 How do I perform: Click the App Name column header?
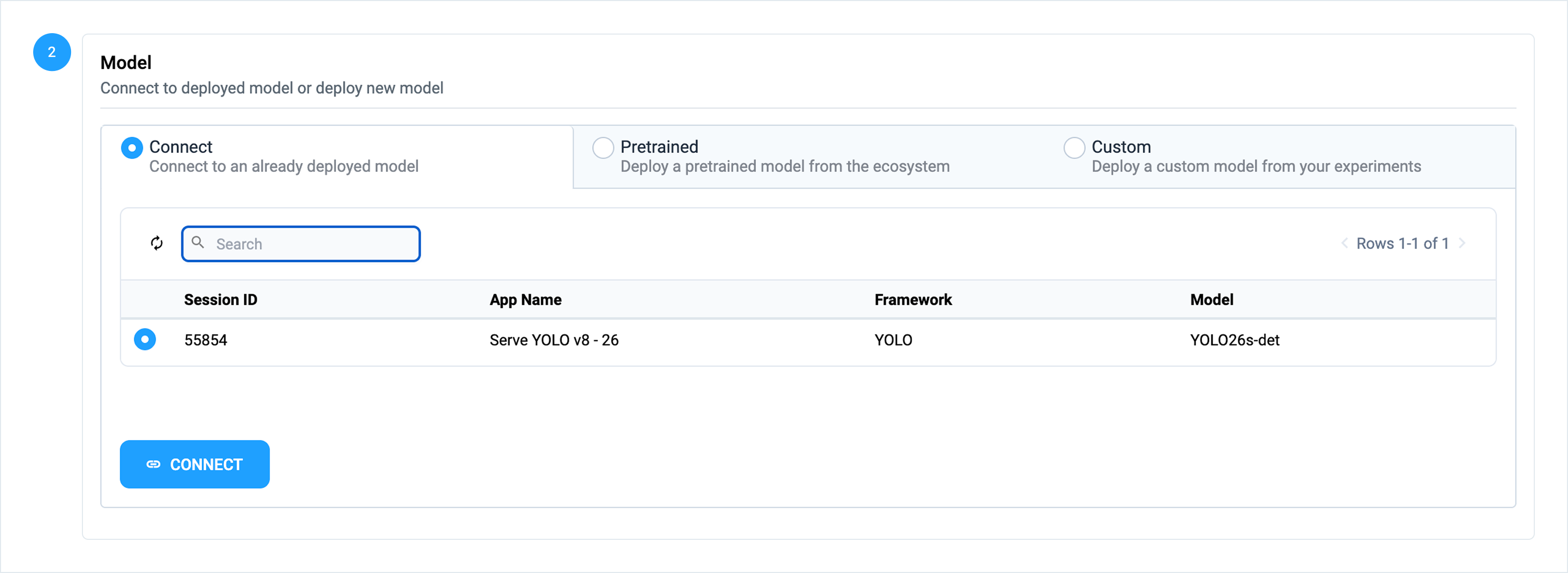(525, 300)
